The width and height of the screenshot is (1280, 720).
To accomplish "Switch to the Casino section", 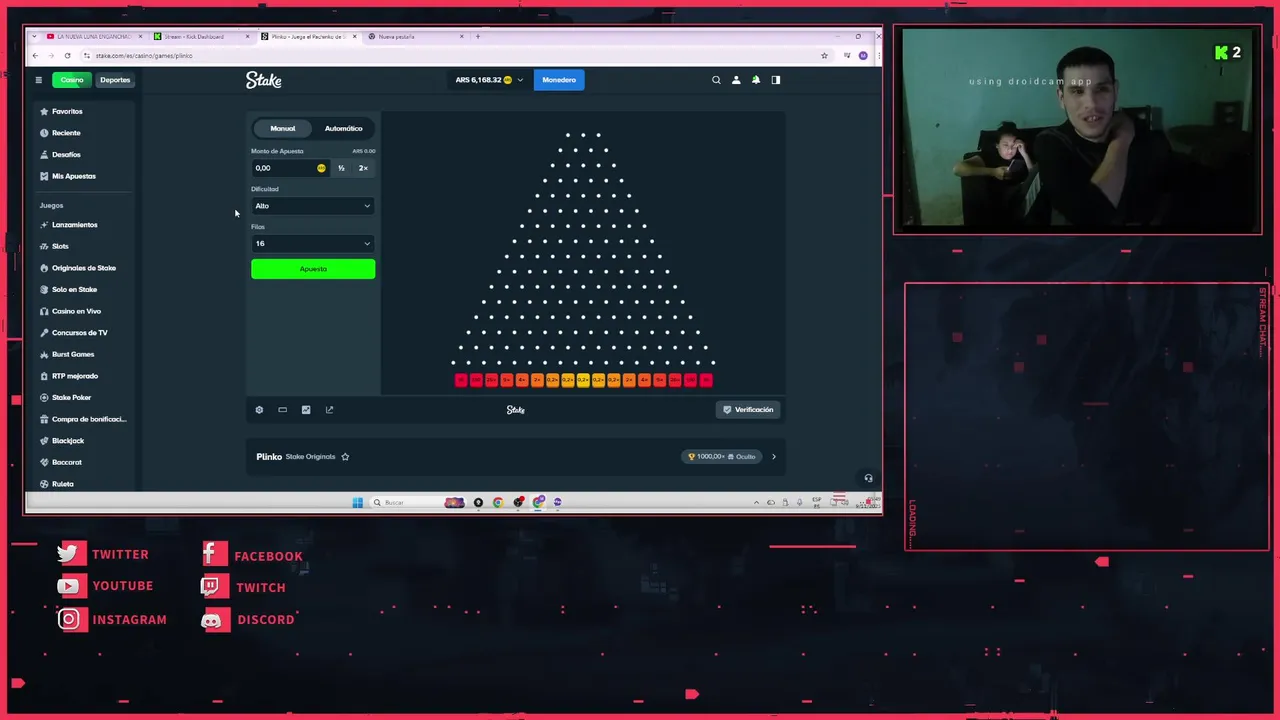I will pos(72,80).
